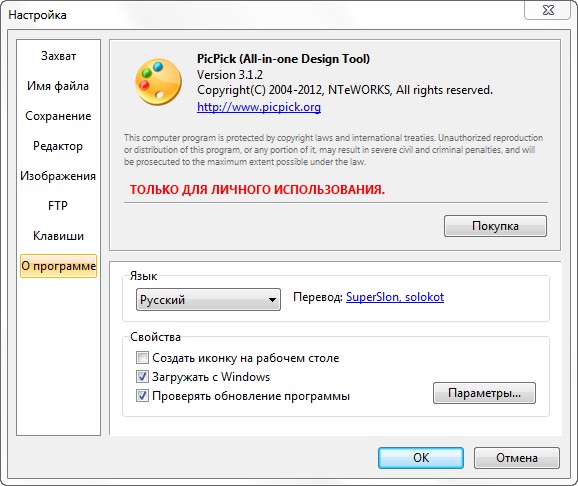Uncheck Загружать с Windows option
The image size is (578, 486).
pos(142,377)
